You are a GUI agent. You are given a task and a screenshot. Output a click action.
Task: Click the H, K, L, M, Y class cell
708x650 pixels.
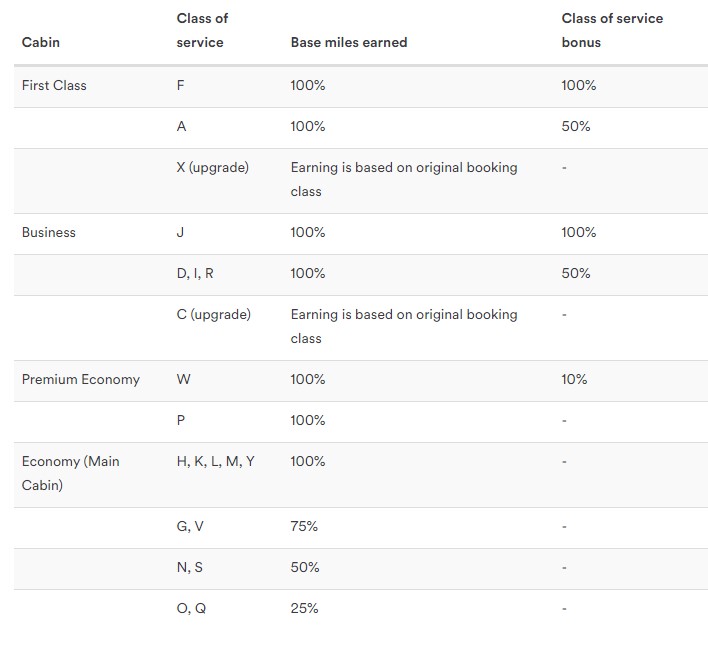pyautogui.click(x=216, y=461)
